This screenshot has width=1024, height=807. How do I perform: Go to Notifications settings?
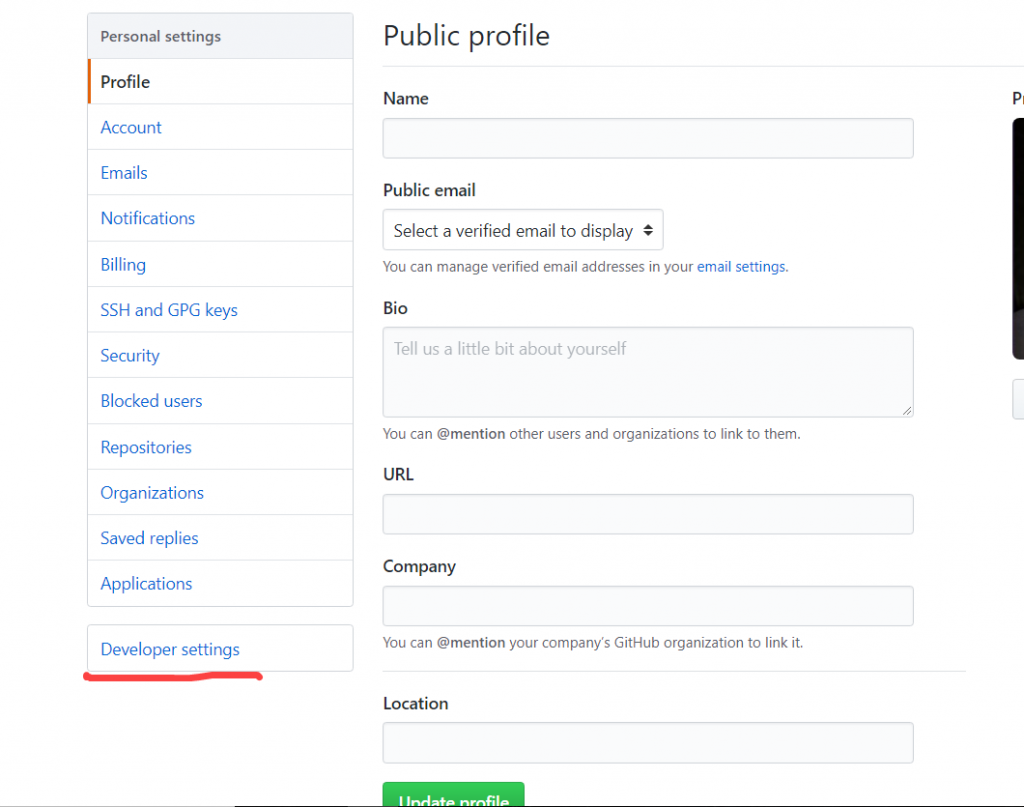147,218
